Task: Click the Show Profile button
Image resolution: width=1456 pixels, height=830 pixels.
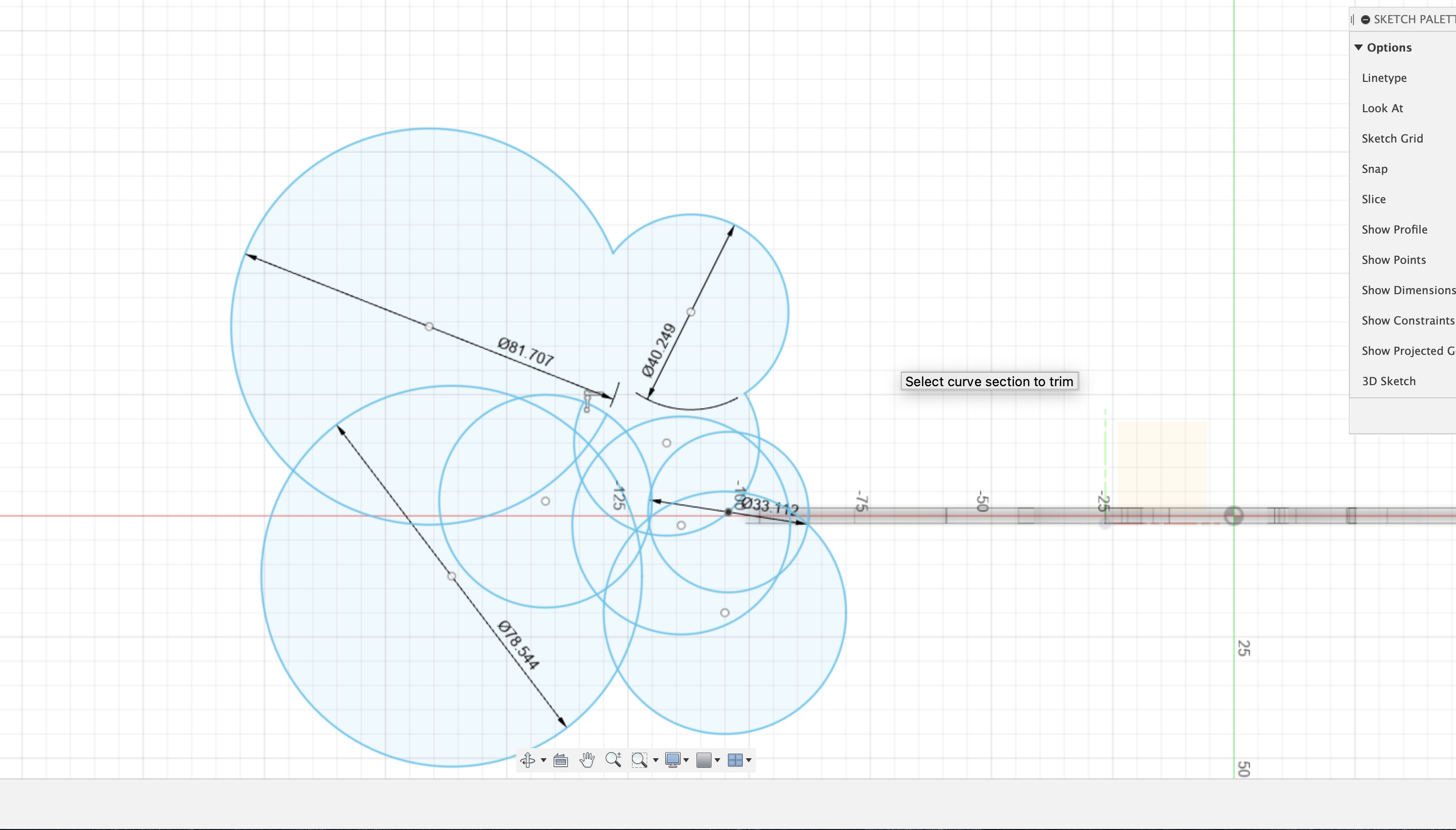Action: point(1395,229)
